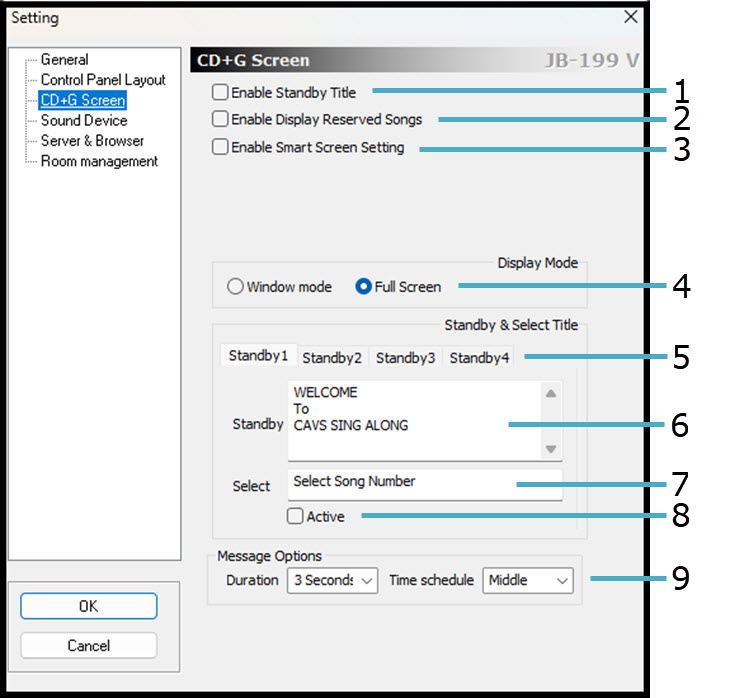Open the Standby3 tab
This screenshot has width=751, height=698.
[x=405, y=357]
